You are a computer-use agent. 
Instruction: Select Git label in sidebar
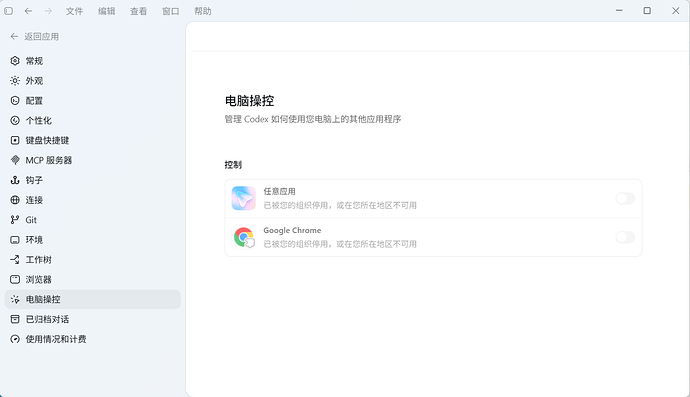[31, 220]
